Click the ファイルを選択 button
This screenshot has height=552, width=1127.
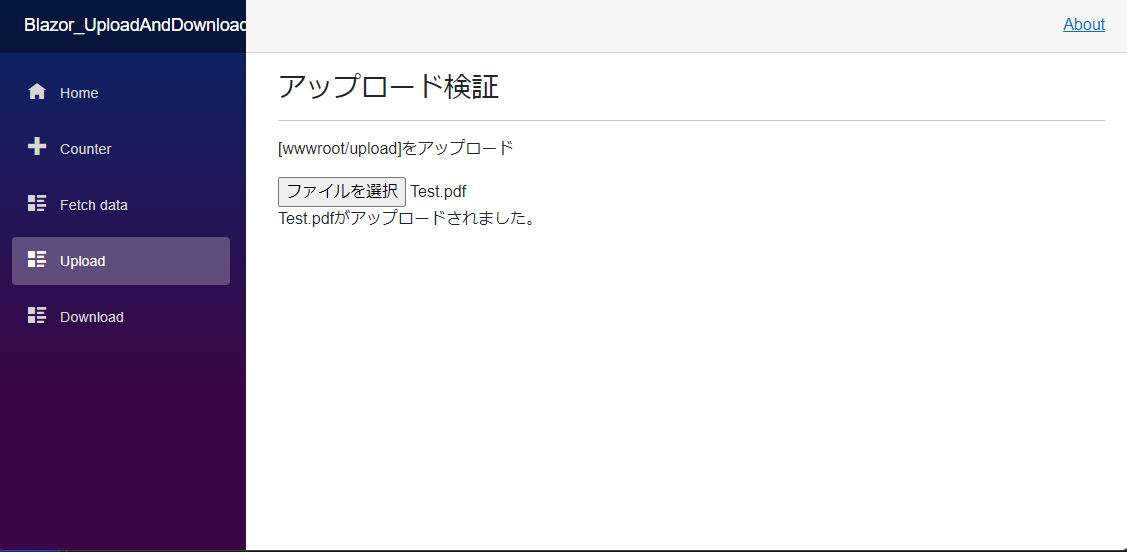pyautogui.click(x=342, y=192)
